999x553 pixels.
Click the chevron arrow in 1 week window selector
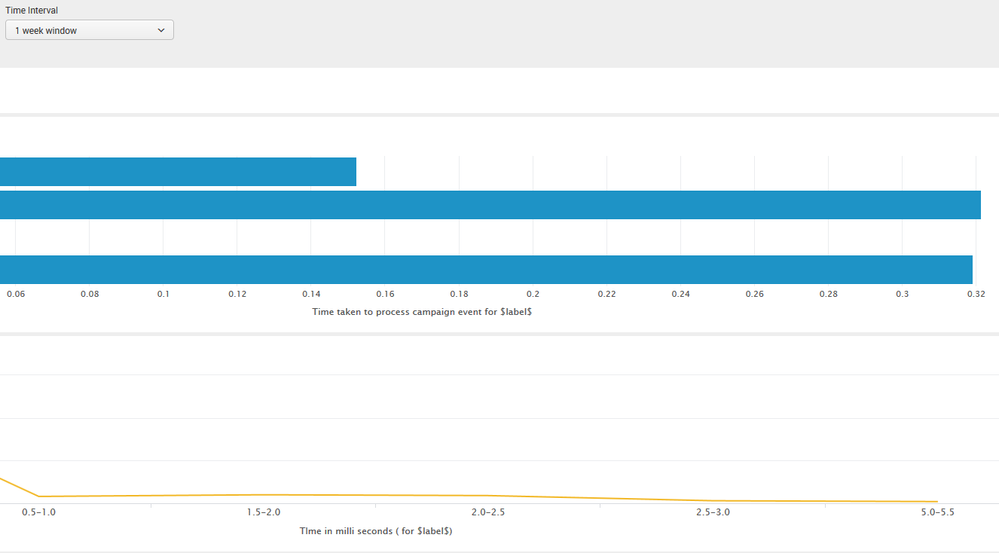(x=162, y=31)
